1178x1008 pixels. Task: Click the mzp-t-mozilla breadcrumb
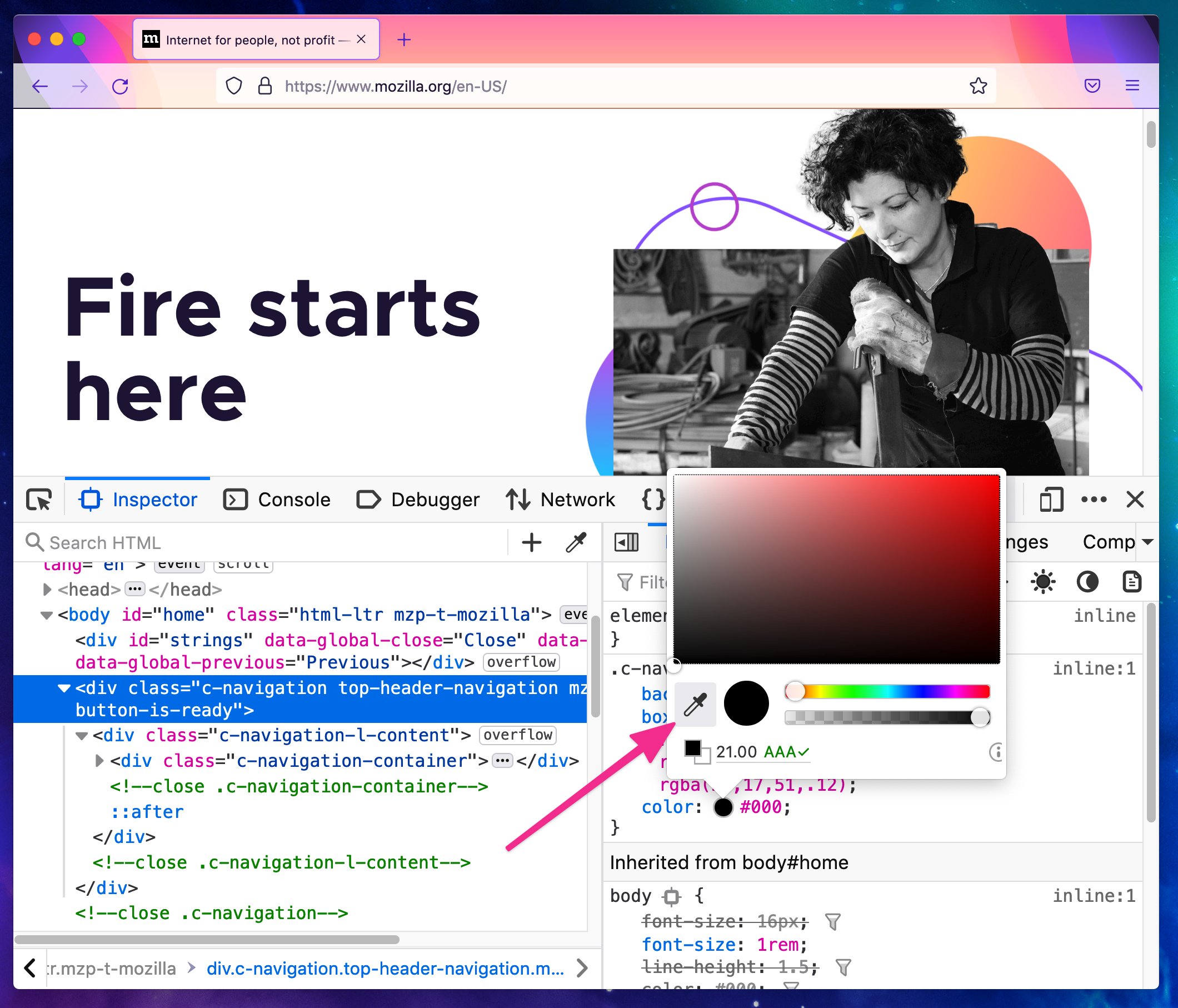click(112, 968)
